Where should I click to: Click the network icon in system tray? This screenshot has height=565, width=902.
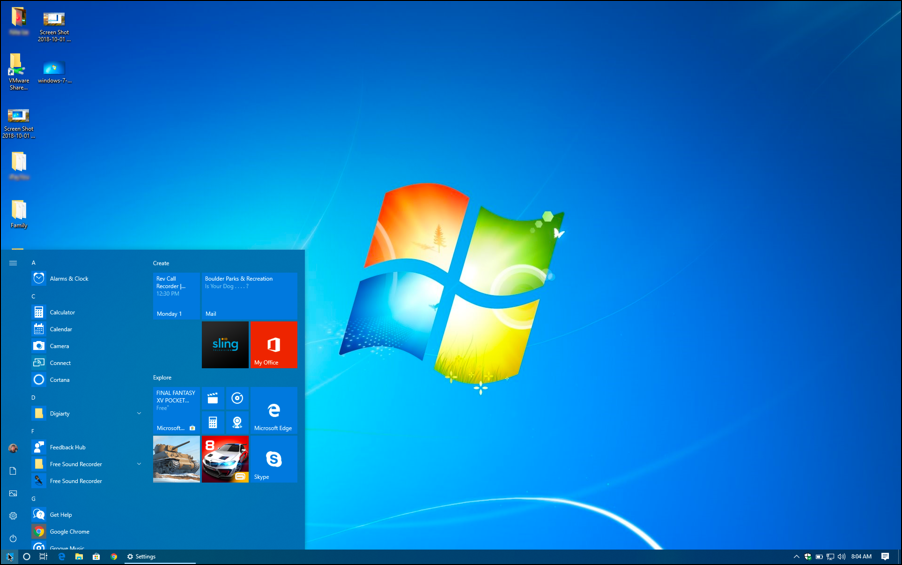(x=830, y=557)
